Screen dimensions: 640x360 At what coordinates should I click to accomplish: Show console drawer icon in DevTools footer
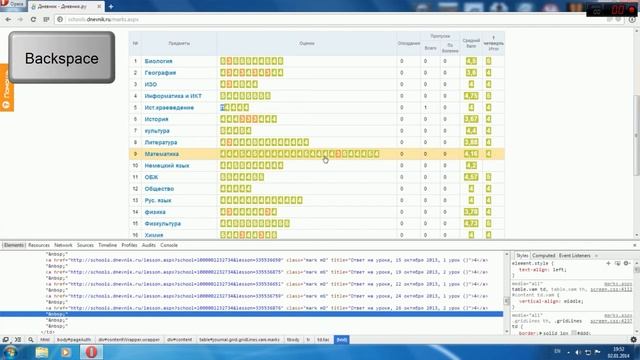point(18,340)
